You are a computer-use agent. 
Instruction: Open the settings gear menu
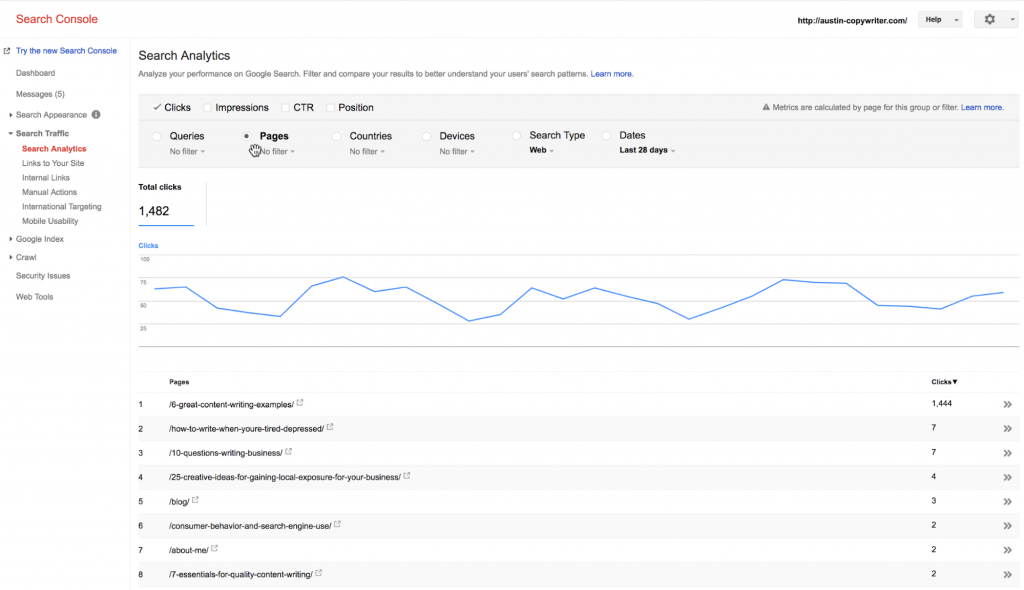[x=989, y=19]
